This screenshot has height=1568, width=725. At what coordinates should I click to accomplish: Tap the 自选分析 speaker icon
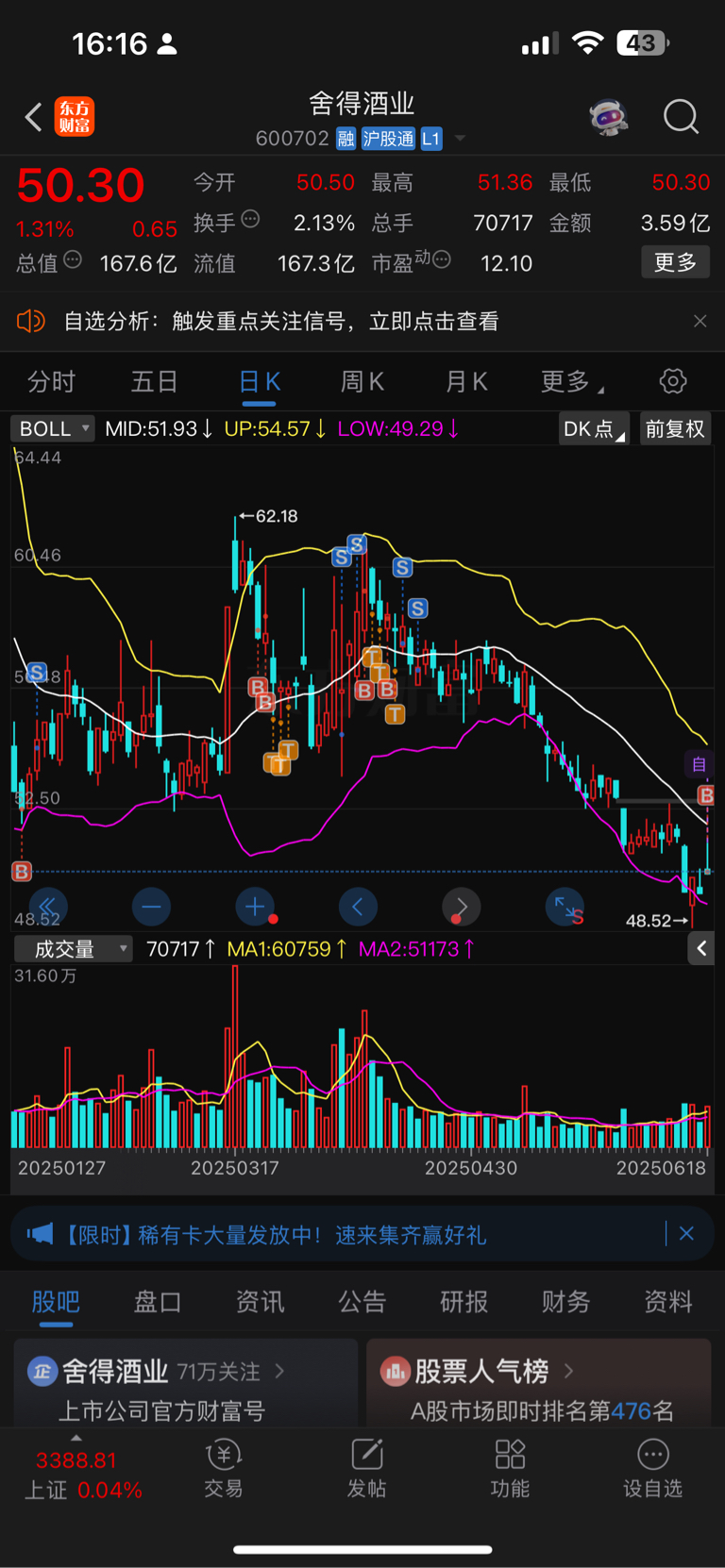(30, 322)
